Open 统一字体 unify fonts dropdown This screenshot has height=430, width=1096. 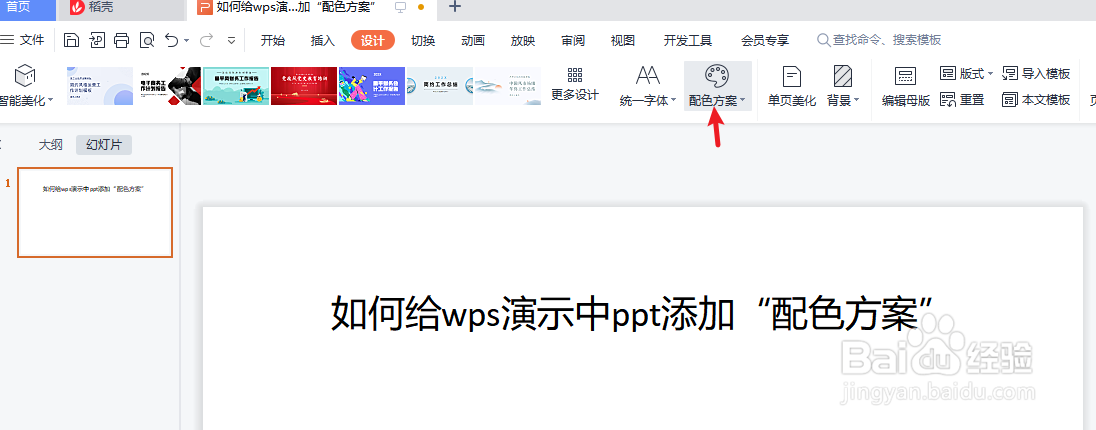(648, 85)
